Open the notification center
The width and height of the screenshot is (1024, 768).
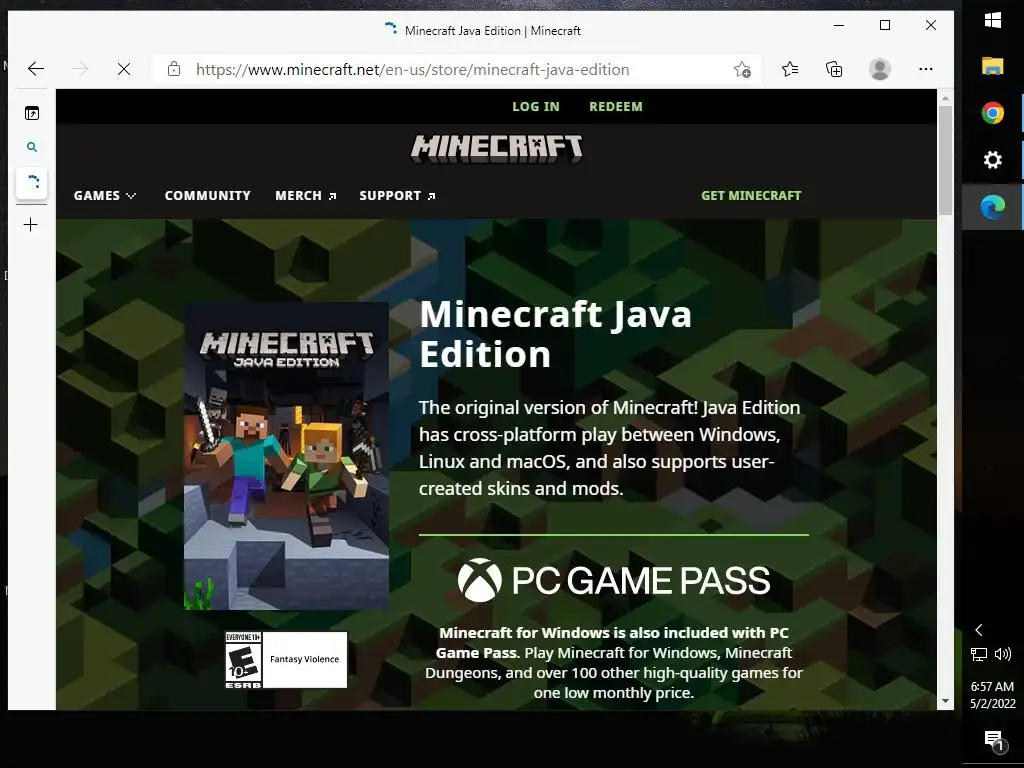995,741
